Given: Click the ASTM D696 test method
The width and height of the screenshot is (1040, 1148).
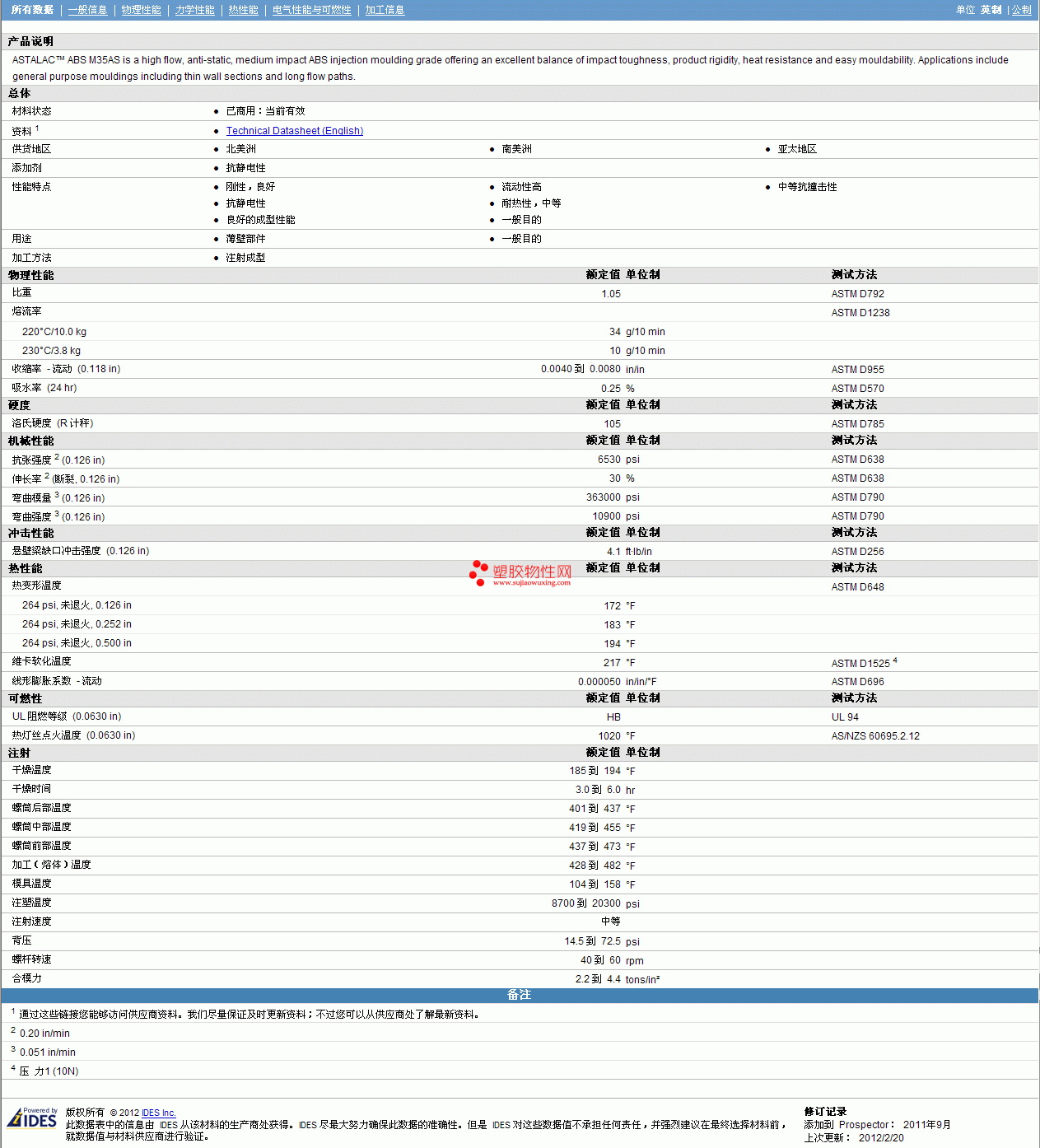Looking at the screenshot, I should (x=858, y=682).
